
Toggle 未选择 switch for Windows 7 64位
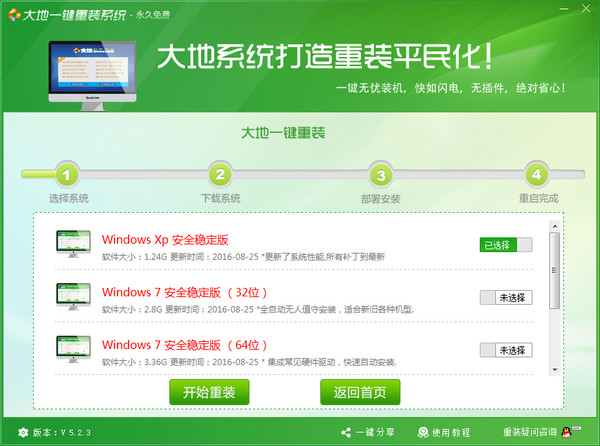[x=506, y=350]
